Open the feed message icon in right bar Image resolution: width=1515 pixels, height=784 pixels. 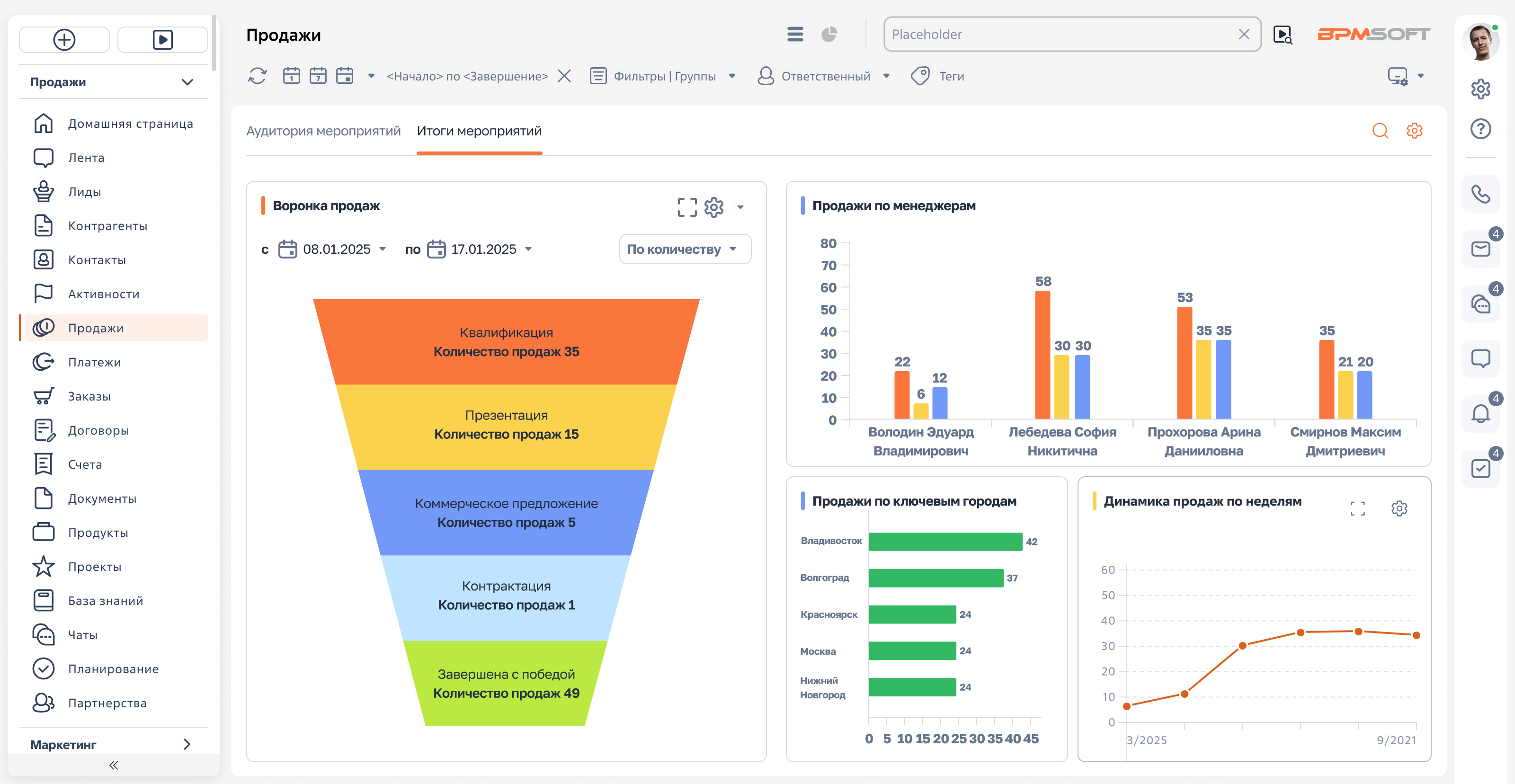click(1480, 359)
